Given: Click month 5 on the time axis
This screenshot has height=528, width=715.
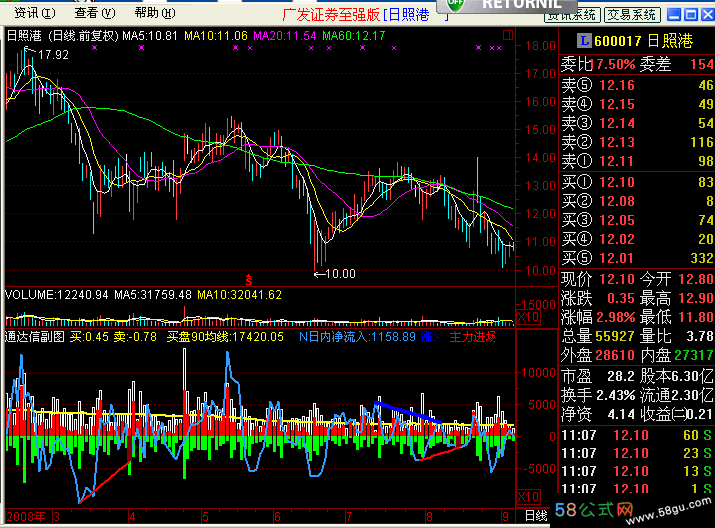Looking at the screenshot, I should click(x=205, y=517).
